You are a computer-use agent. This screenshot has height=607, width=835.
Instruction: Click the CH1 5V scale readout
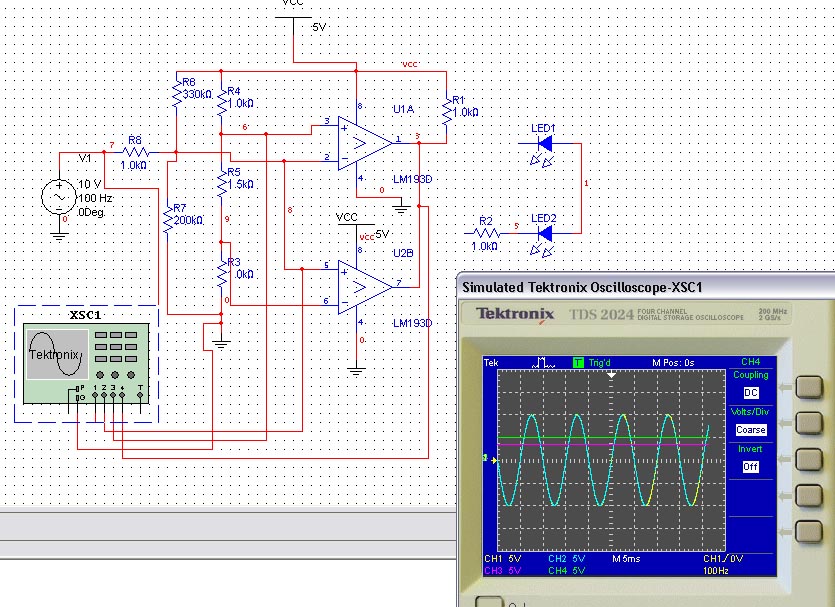click(502, 559)
